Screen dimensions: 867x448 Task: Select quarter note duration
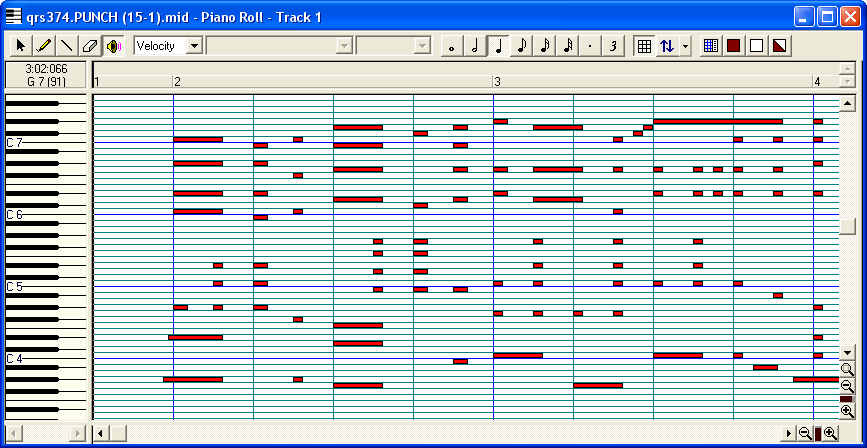pyautogui.click(x=498, y=46)
